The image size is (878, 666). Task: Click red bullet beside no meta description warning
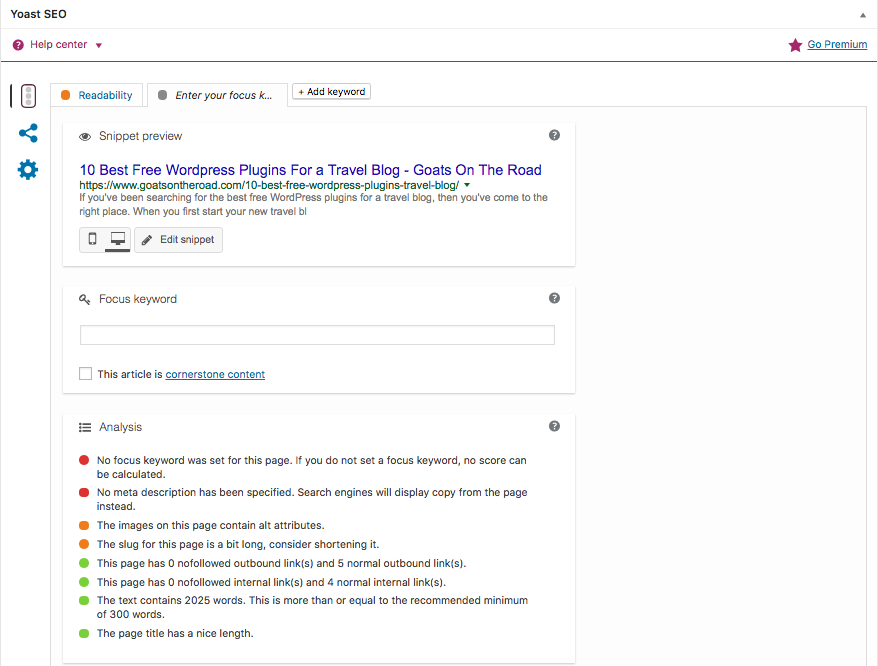pos(84,492)
